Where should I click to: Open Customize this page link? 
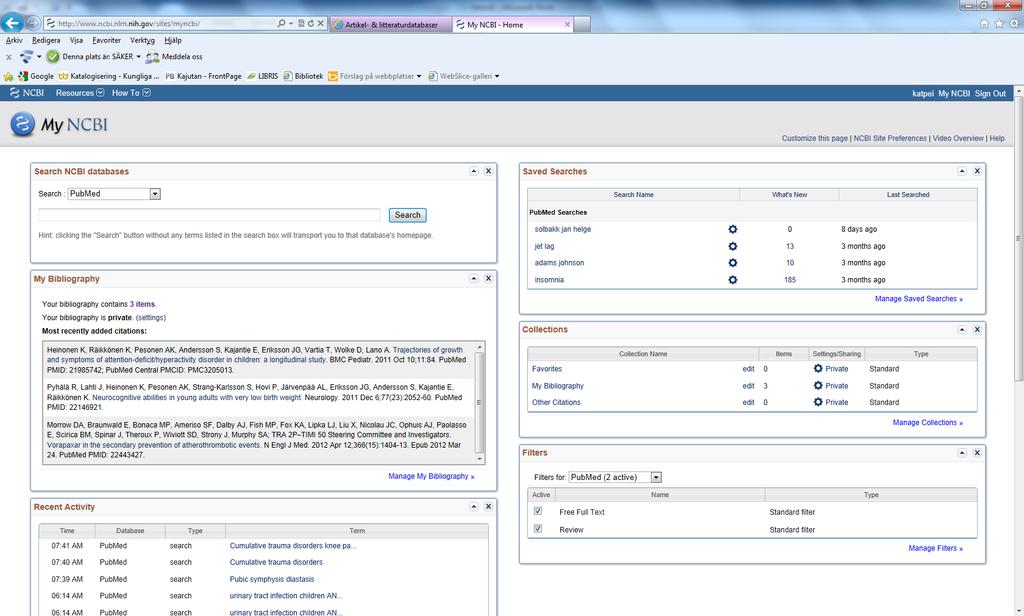pyautogui.click(x=814, y=138)
